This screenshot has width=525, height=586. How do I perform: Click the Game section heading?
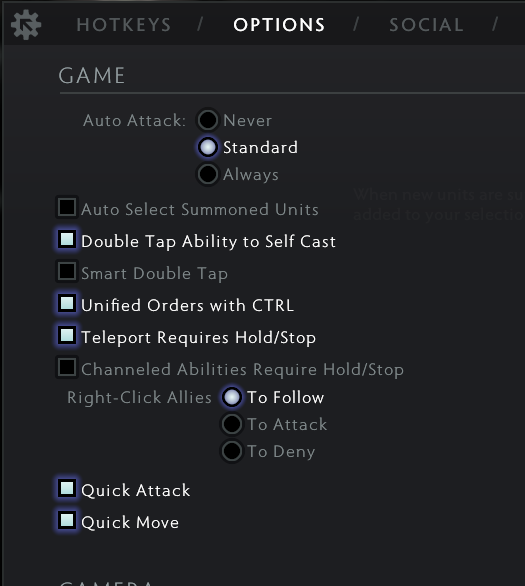92,75
